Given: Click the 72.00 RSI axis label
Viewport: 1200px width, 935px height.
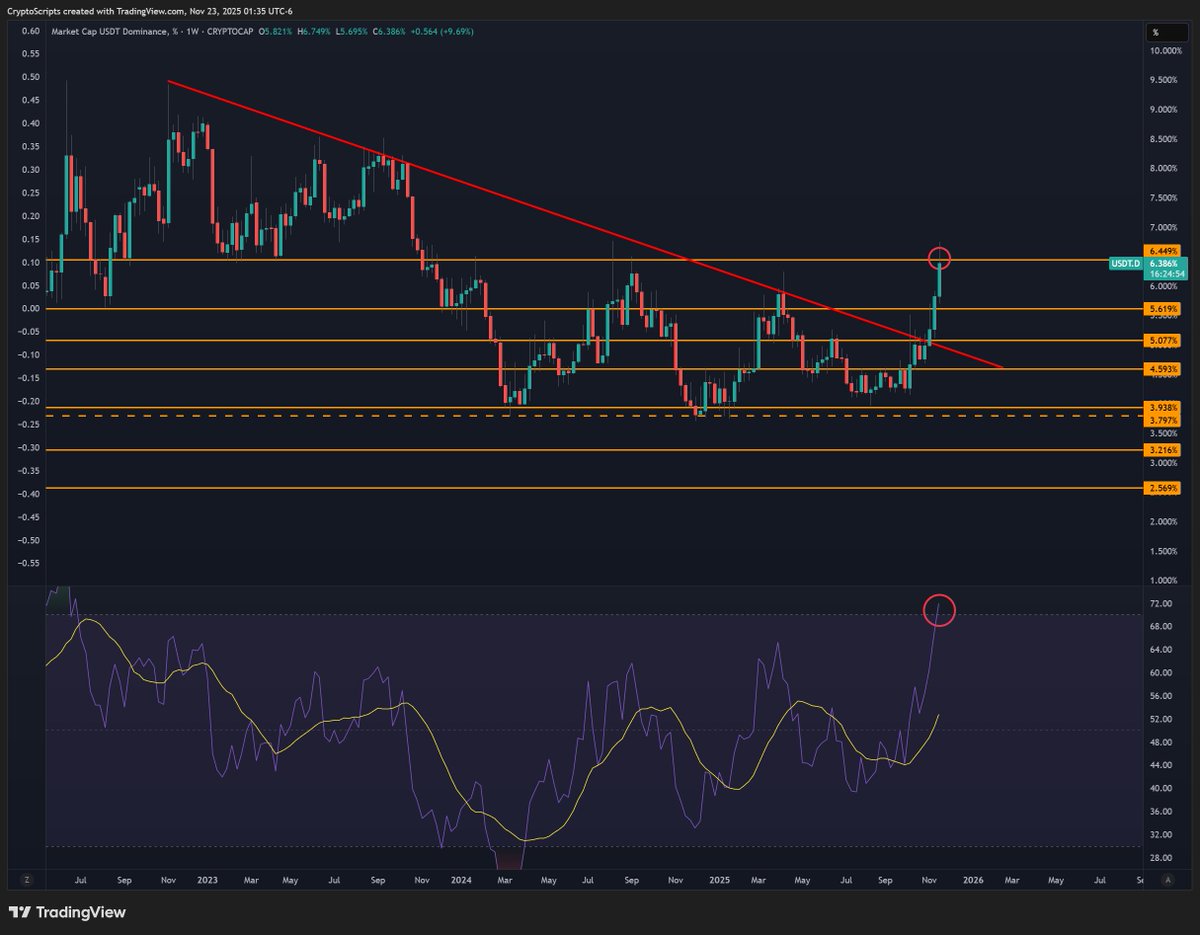Looking at the screenshot, I should click(1160, 604).
